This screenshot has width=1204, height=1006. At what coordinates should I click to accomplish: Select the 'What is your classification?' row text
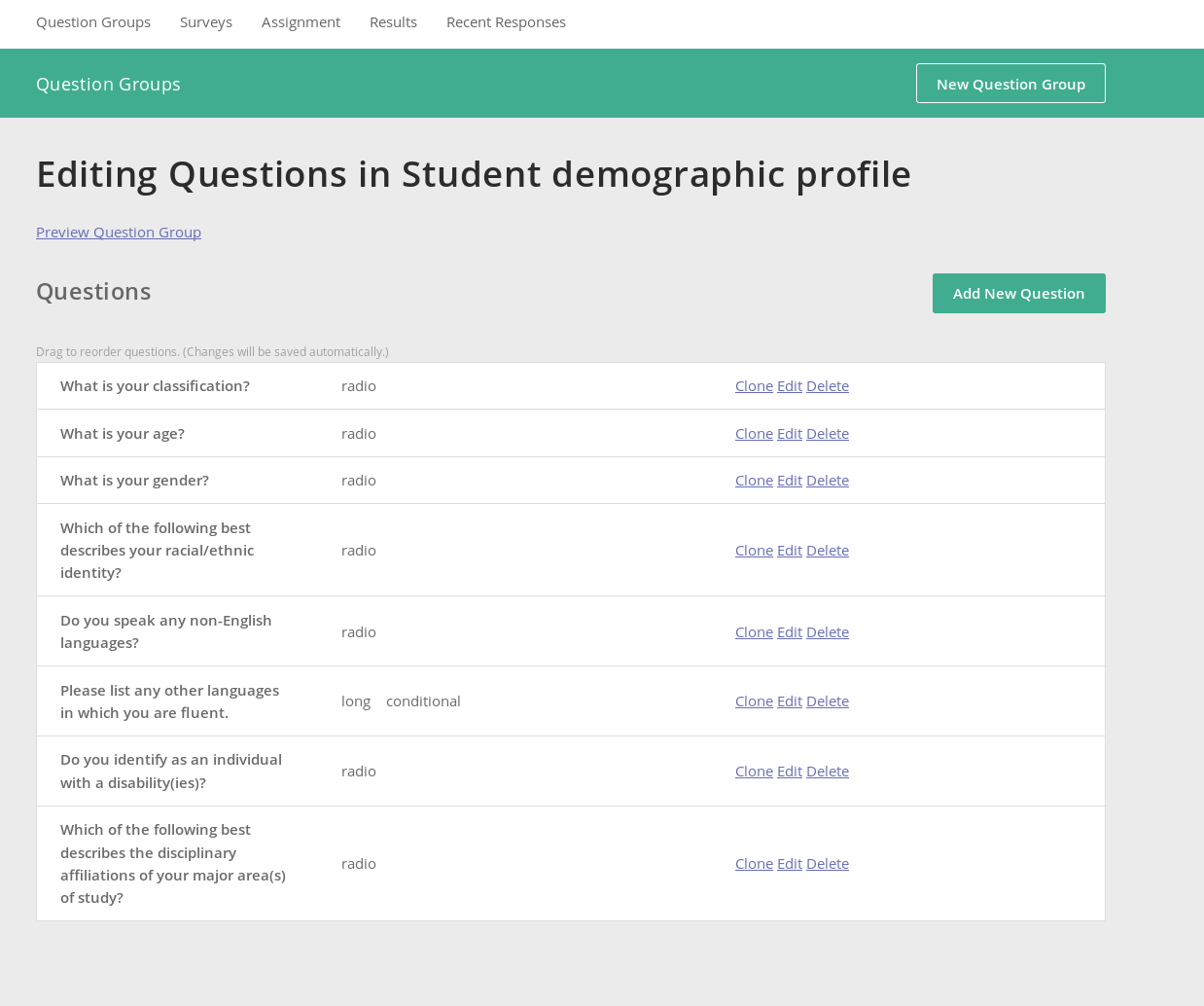pos(155,385)
